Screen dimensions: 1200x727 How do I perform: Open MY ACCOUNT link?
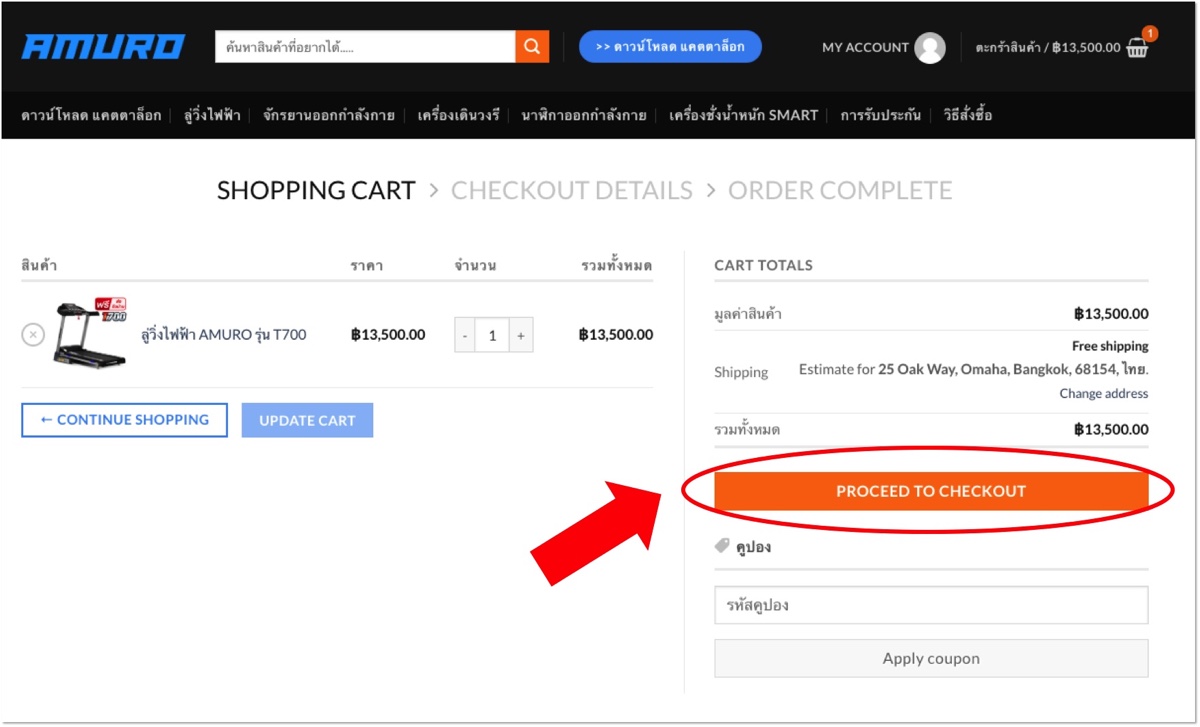pos(865,47)
